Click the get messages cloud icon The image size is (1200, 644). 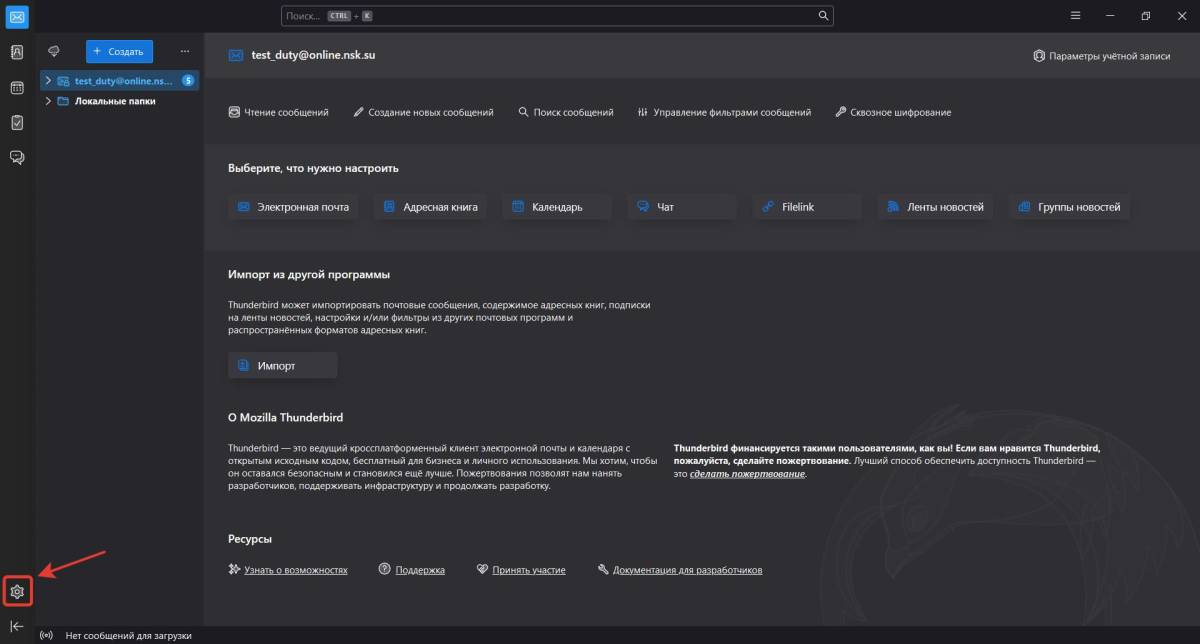coord(55,51)
